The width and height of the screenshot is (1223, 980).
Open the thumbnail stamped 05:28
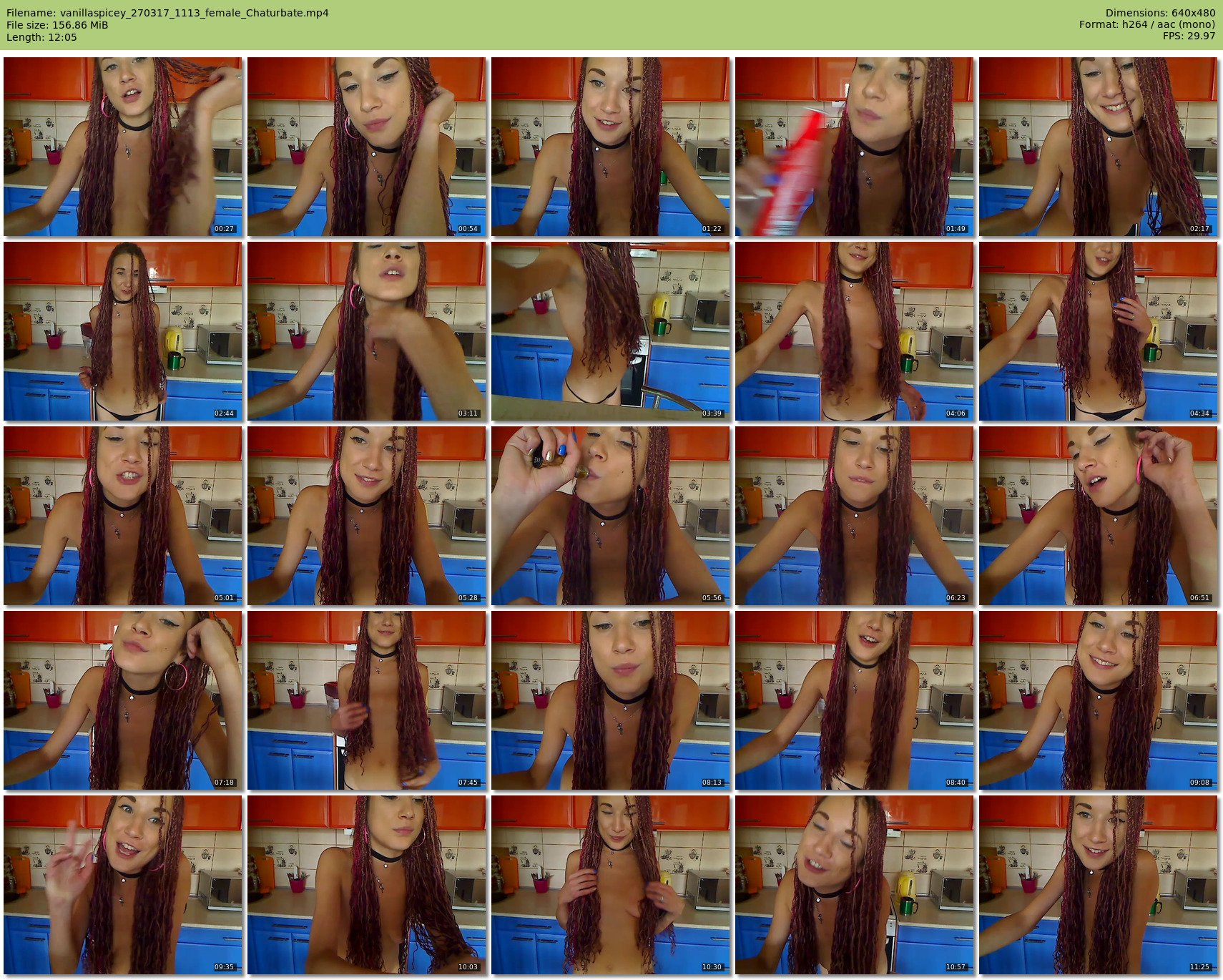pyautogui.click(x=367, y=516)
